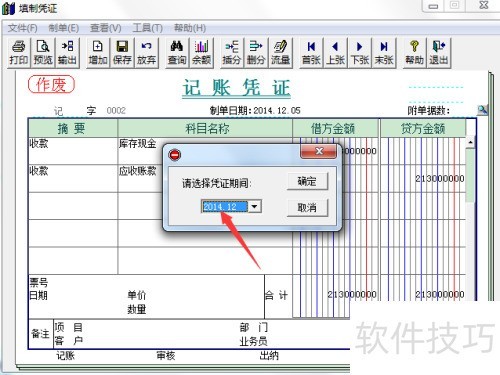Open the 工具(T) menu
Image resolution: width=500 pixels, height=375 pixels.
pyautogui.click(x=148, y=28)
